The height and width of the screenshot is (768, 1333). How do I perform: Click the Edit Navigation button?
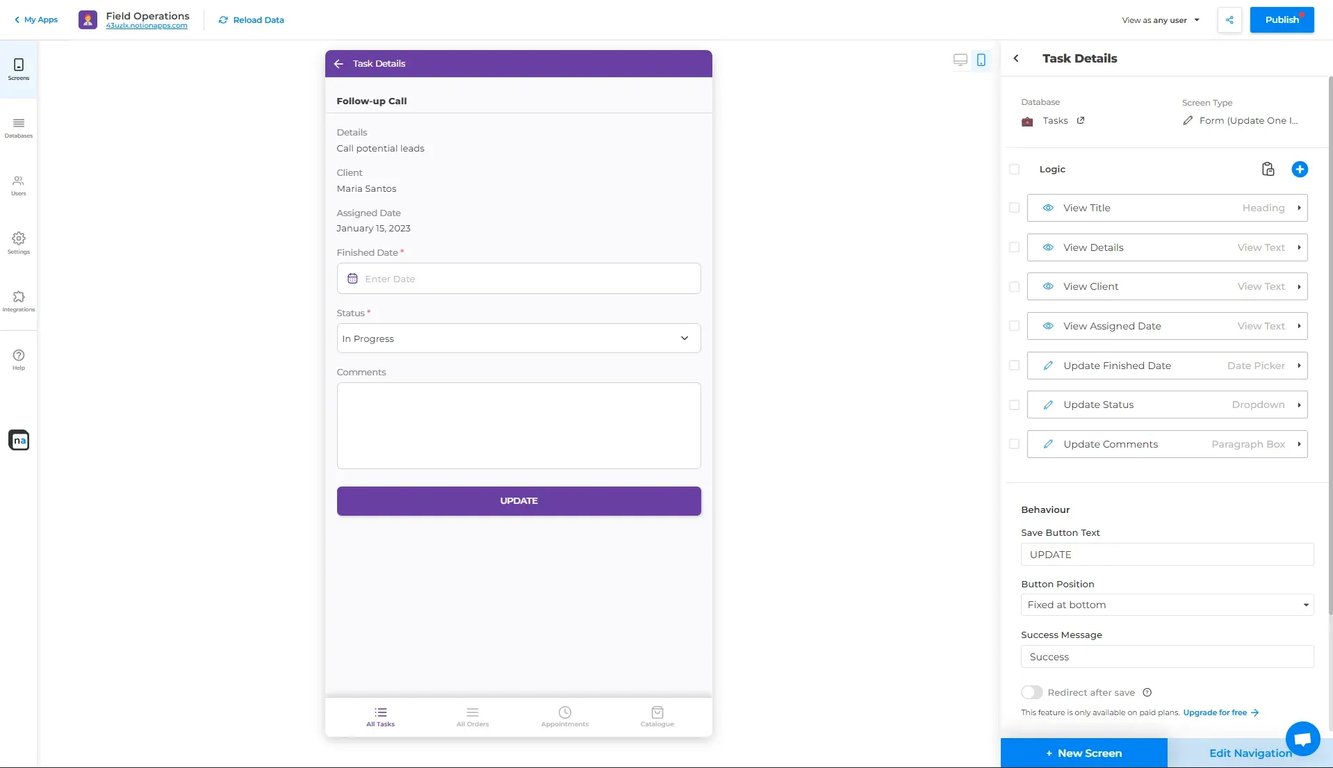pyautogui.click(x=1250, y=753)
